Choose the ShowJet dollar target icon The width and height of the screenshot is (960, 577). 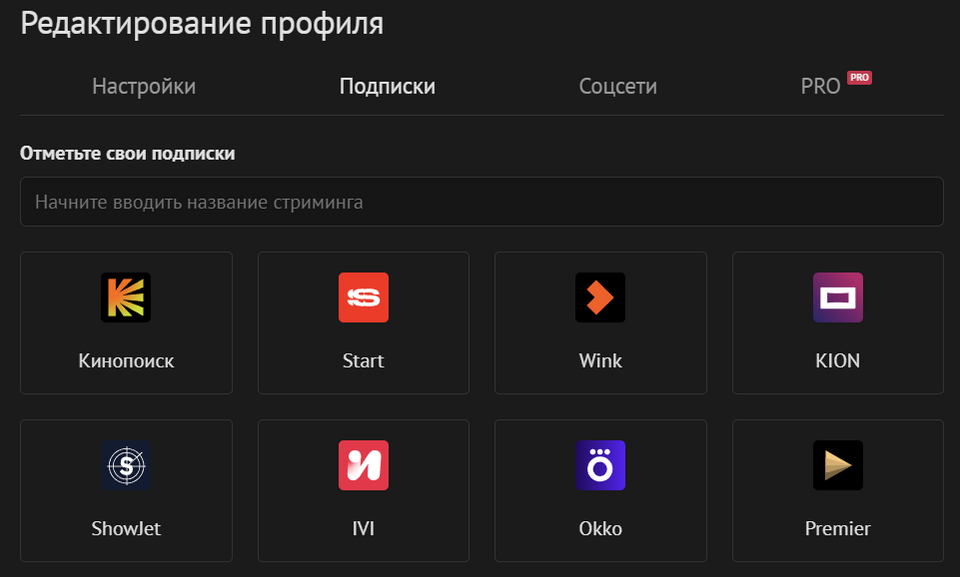pos(126,465)
